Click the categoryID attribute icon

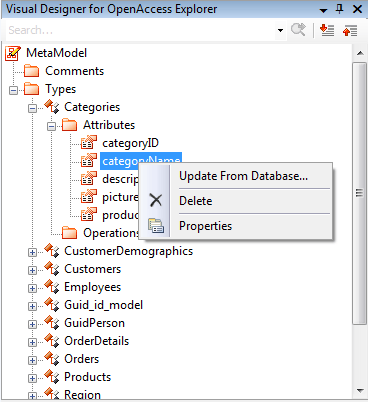(89, 143)
